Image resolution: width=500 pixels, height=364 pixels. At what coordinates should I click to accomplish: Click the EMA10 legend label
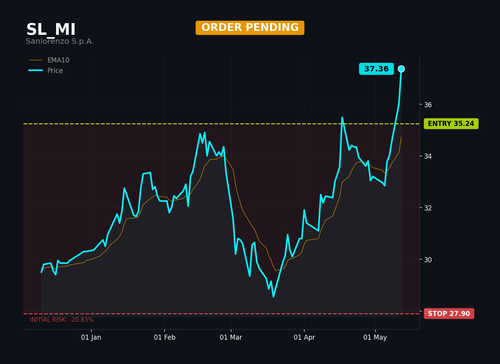pyautogui.click(x=58, y=60)
